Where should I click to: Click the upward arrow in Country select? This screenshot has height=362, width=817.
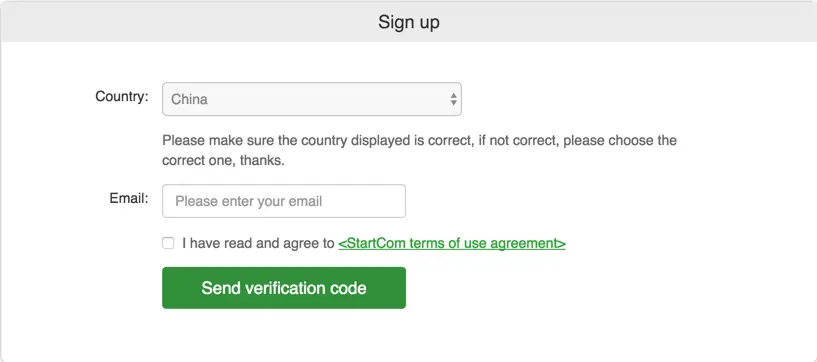454,95
